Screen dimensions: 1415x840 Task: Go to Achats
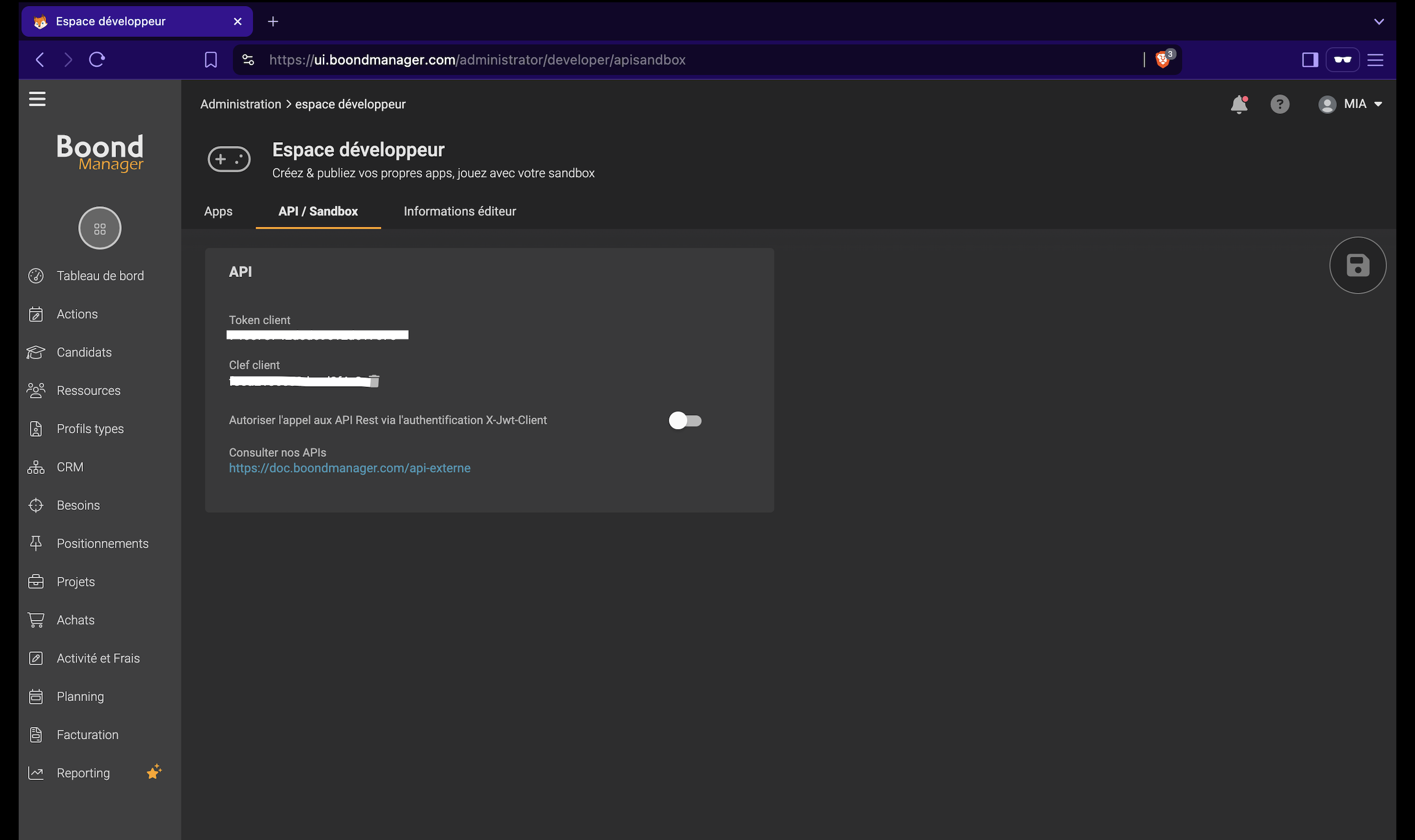coord(75,620)
